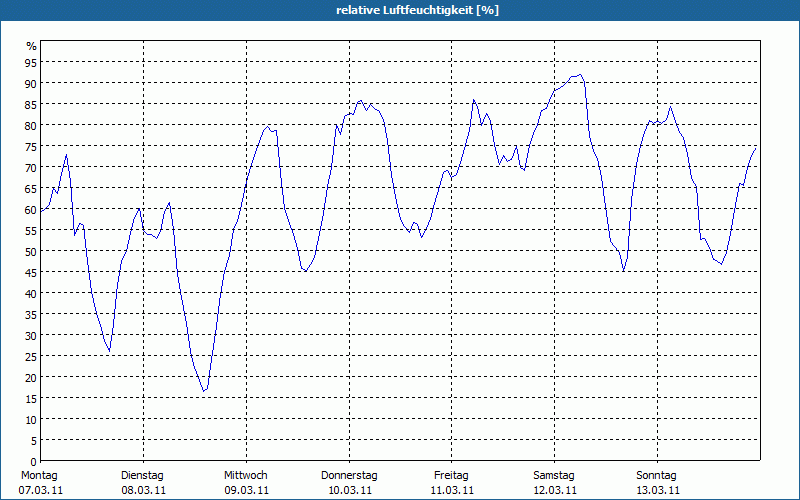Screen dimensions: 800x500
Task: Click the 65 value on the y-axis
Action: click(31, 188)
